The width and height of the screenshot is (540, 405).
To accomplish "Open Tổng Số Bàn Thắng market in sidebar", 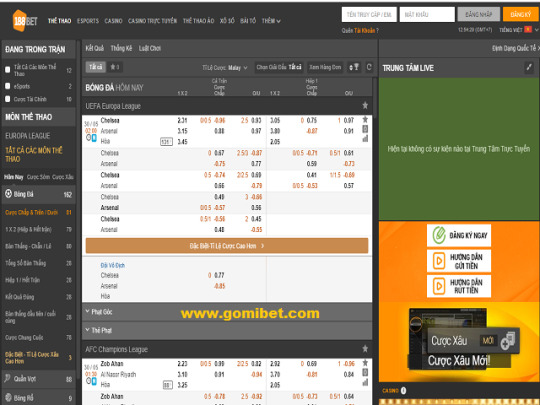I will 38,263.
